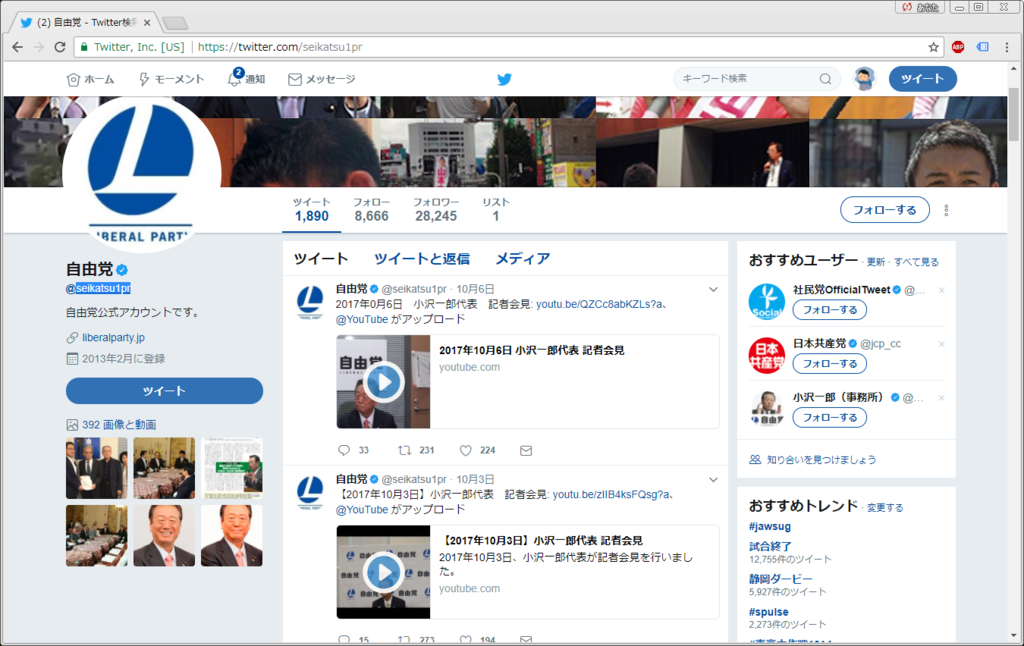Click the Twitter bird logo in the header

click(504, 79)
